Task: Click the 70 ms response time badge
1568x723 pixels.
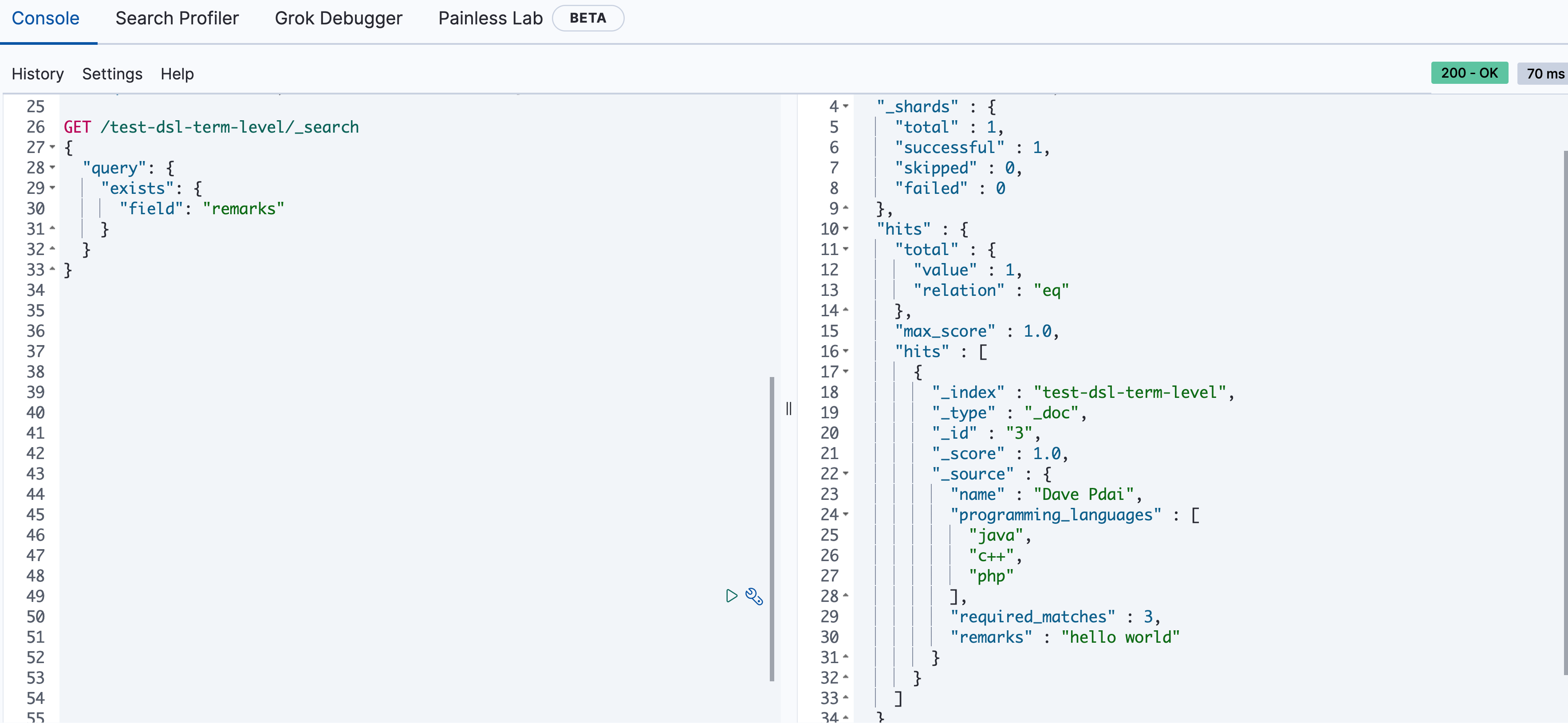Action: tap(1544, 74)
